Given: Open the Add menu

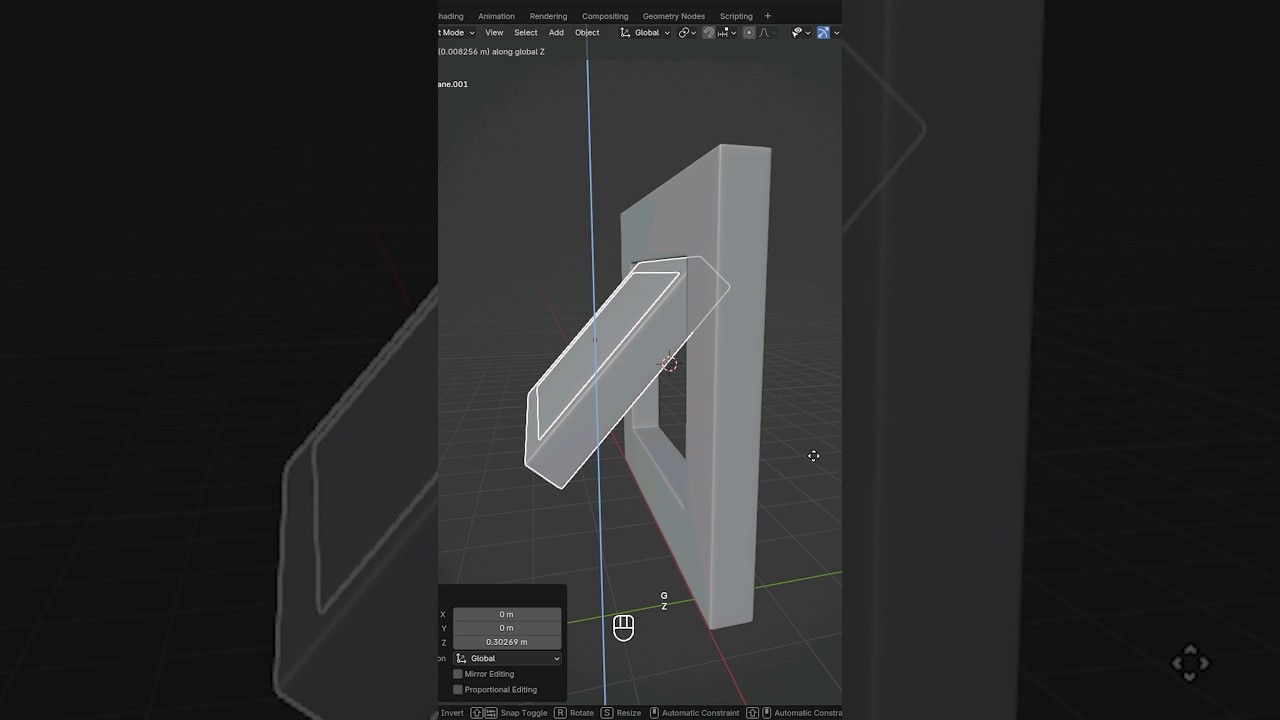Looking at the screenshot, I should coord(556,32).
